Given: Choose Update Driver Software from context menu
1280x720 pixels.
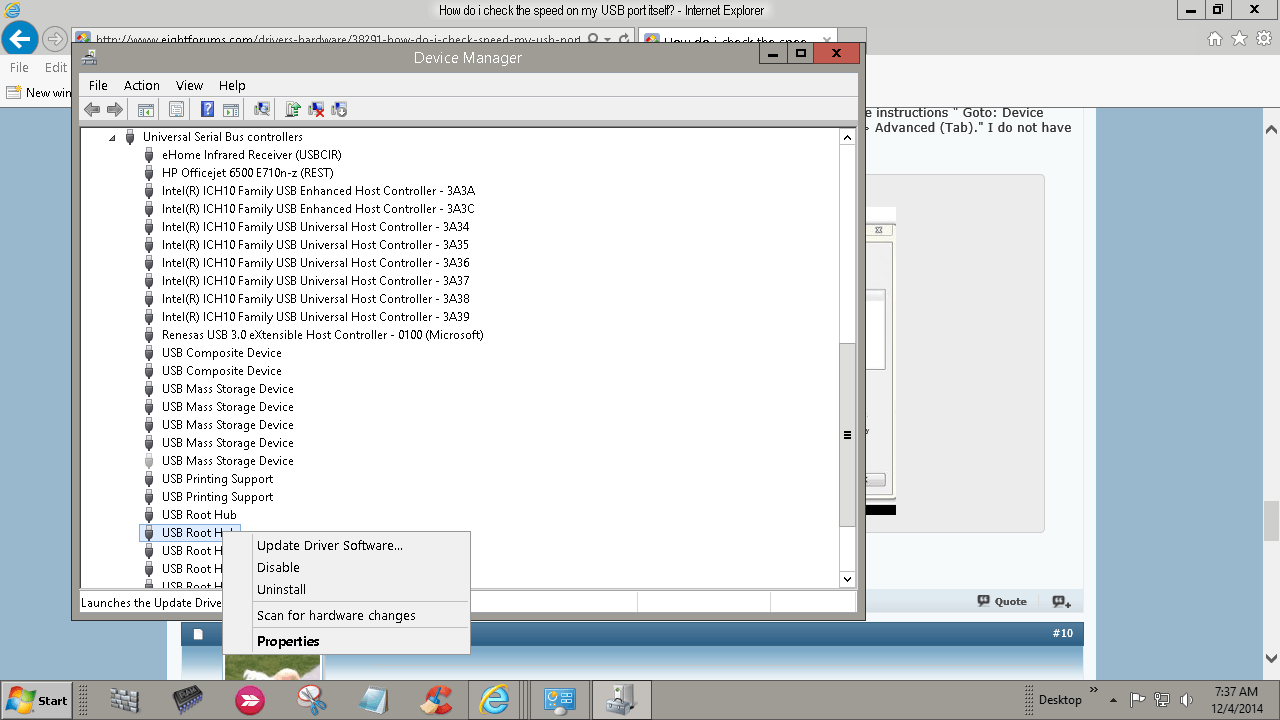Looking at the screenshot, I should [x=346, y=545].
